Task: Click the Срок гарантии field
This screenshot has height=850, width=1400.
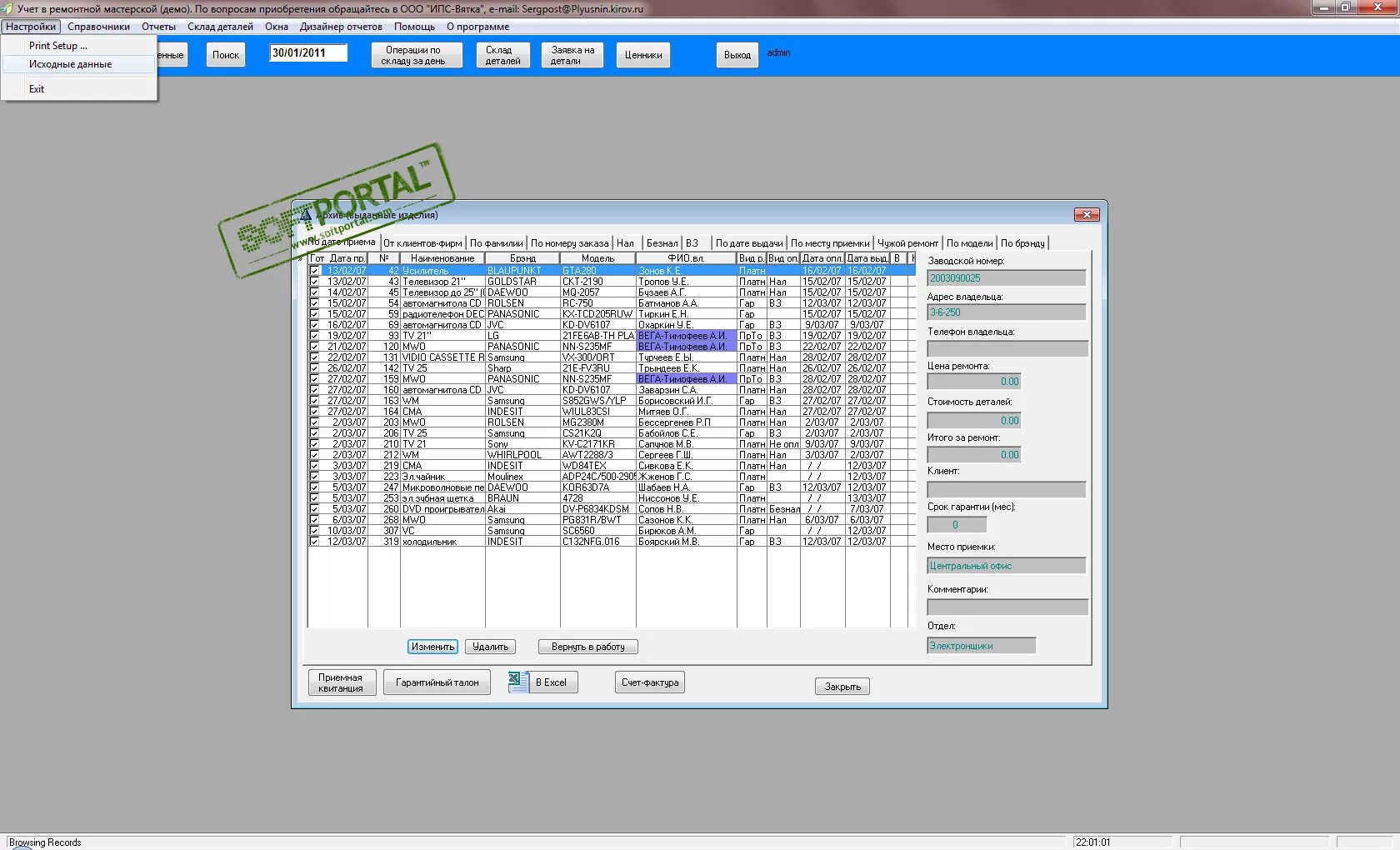Action: [x=957, y=525]
